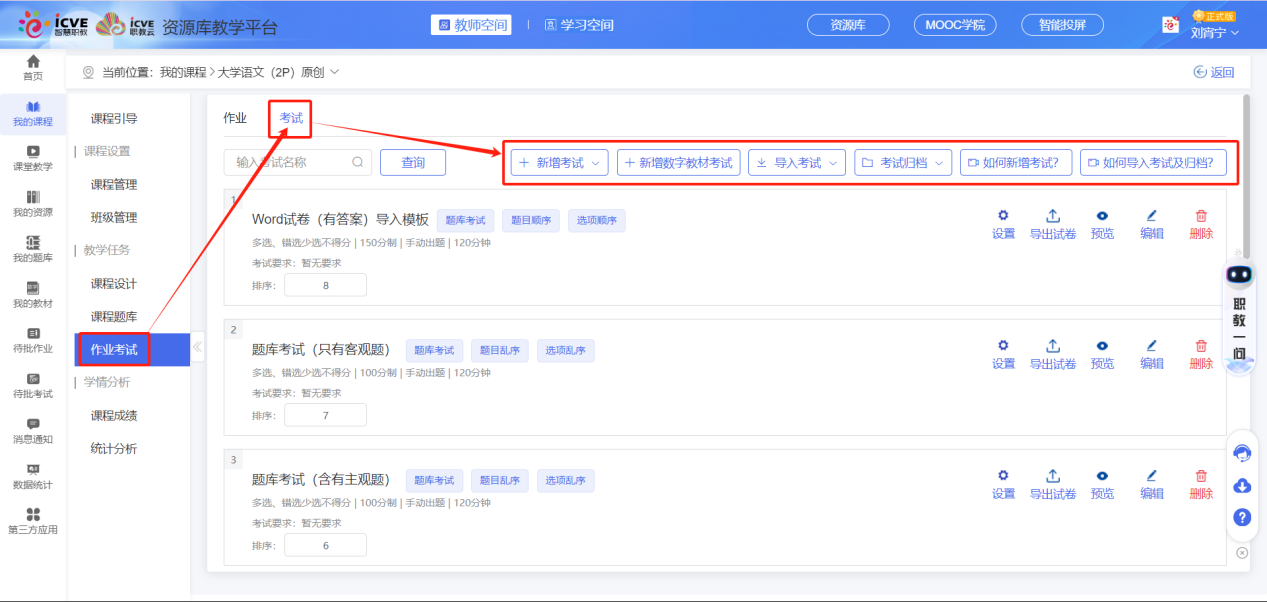The height and width of the screenshot is (602, 1267).
Task: Click the blue question mark help icon
Action: coord(1242,517)
